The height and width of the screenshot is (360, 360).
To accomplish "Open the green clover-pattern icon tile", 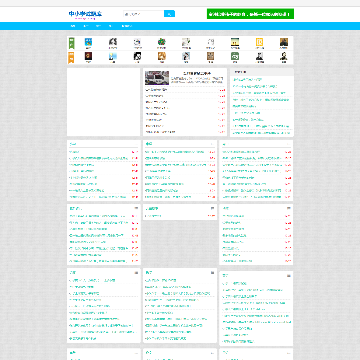I will point(162,42).
